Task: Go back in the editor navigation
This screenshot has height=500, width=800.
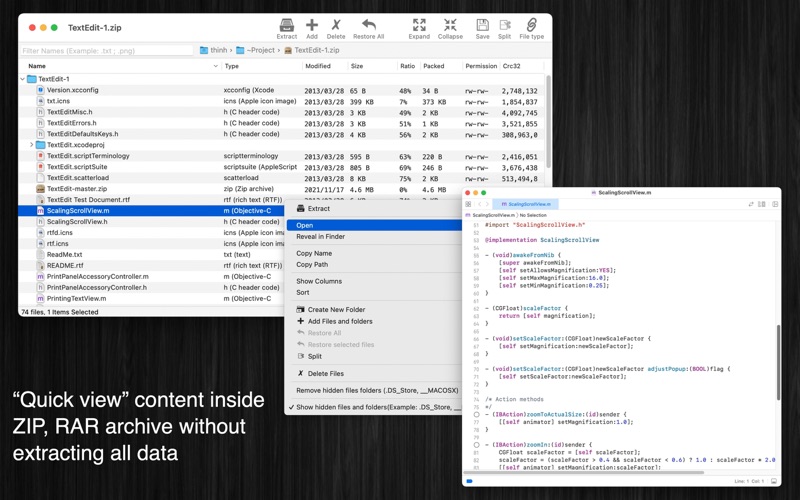Action: pyautogui.click(x=479, y=204)
